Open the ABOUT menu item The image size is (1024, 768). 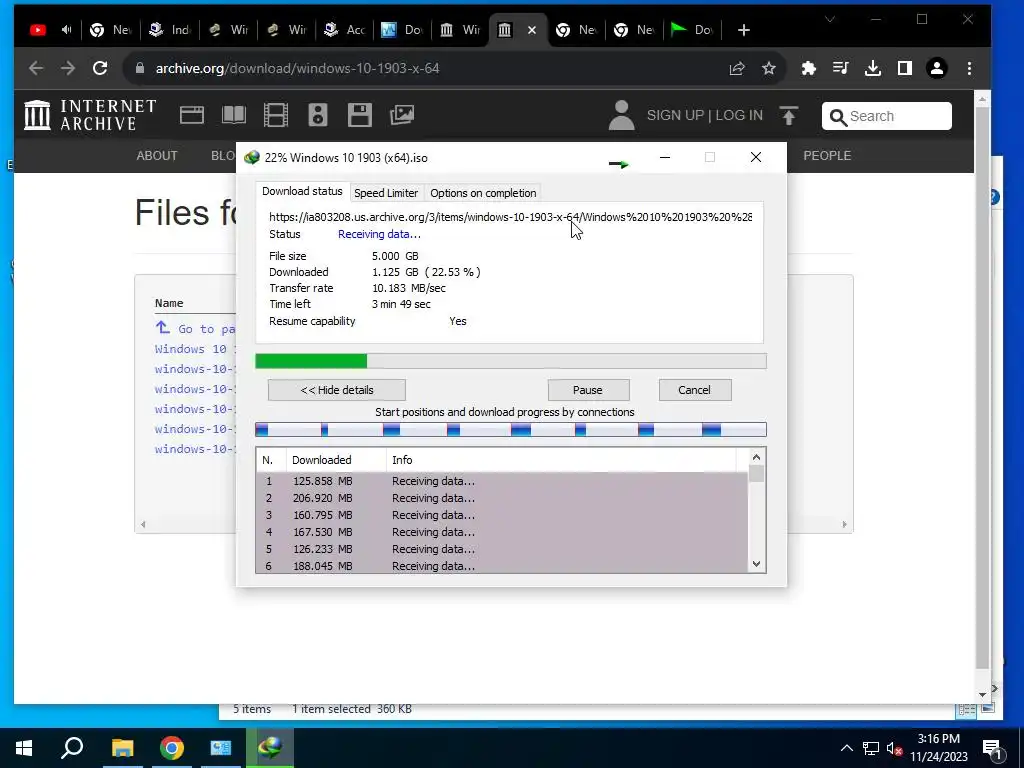[157, 155]
